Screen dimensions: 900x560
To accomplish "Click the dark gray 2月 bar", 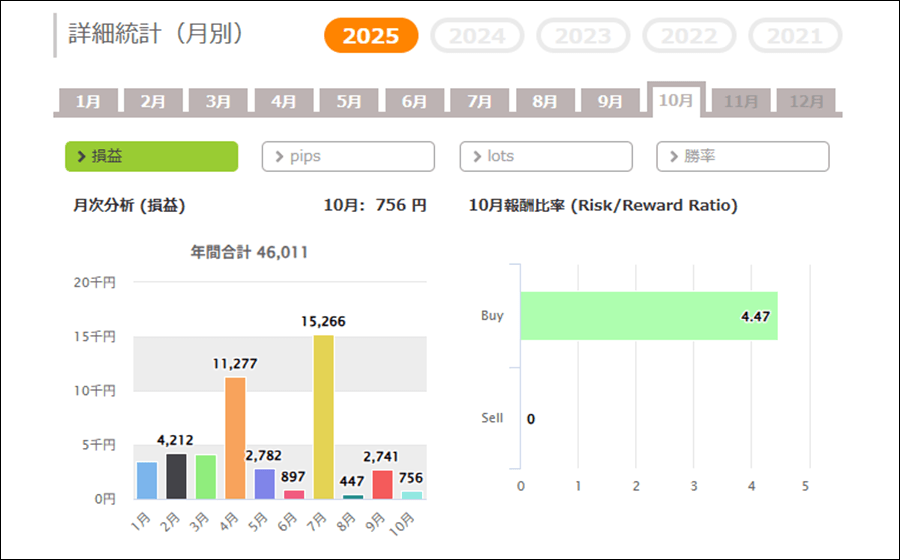I will click(x=176, y=476).
